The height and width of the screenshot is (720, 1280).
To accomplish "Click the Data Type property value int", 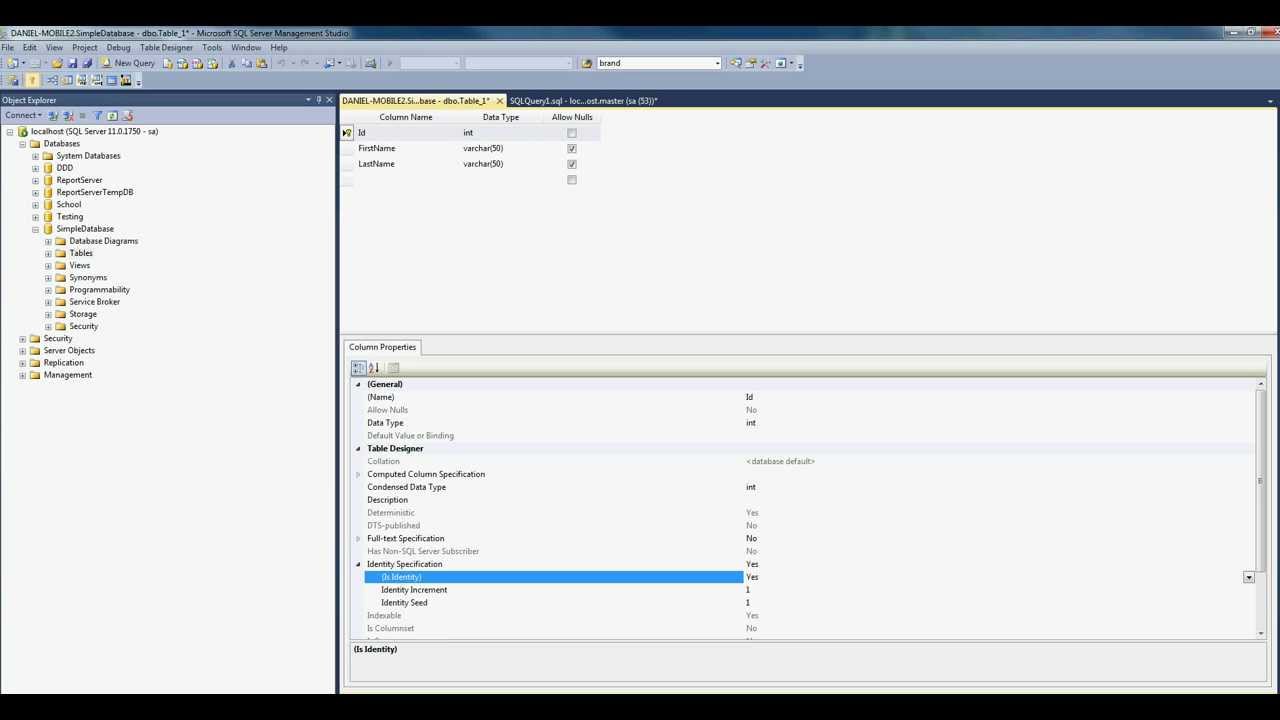I will click(751, 423).
